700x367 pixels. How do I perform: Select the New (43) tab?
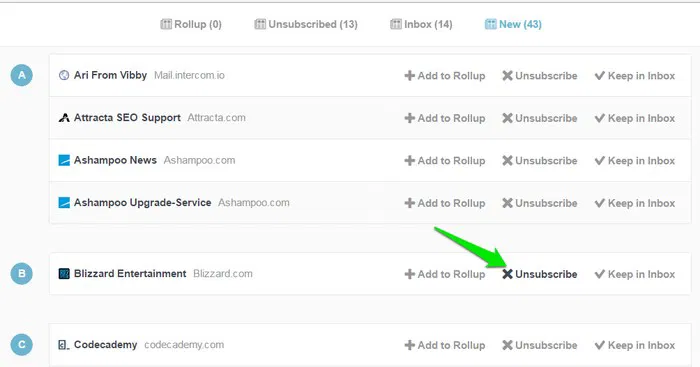[513, 24]
